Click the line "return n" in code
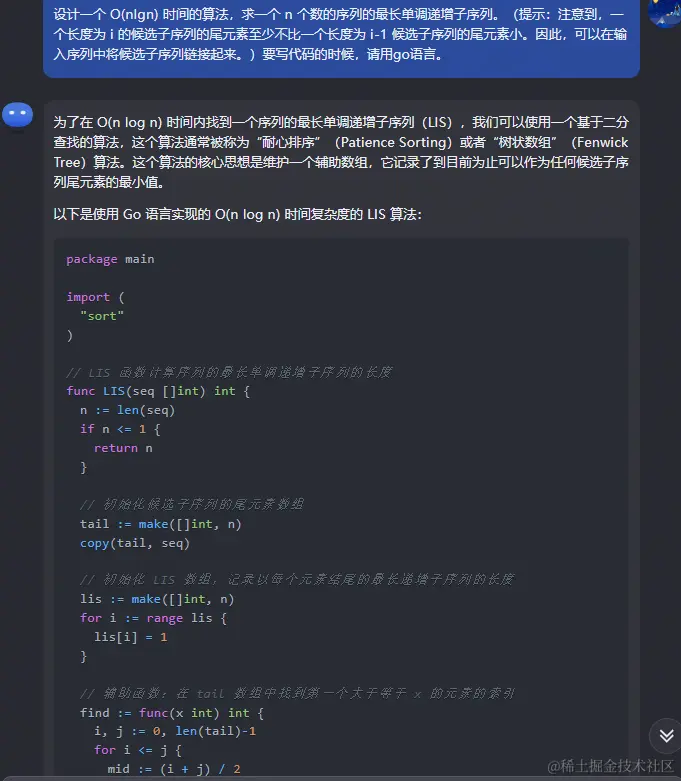The width and height of the screenshot is (681, 781). tap(123, 448)
